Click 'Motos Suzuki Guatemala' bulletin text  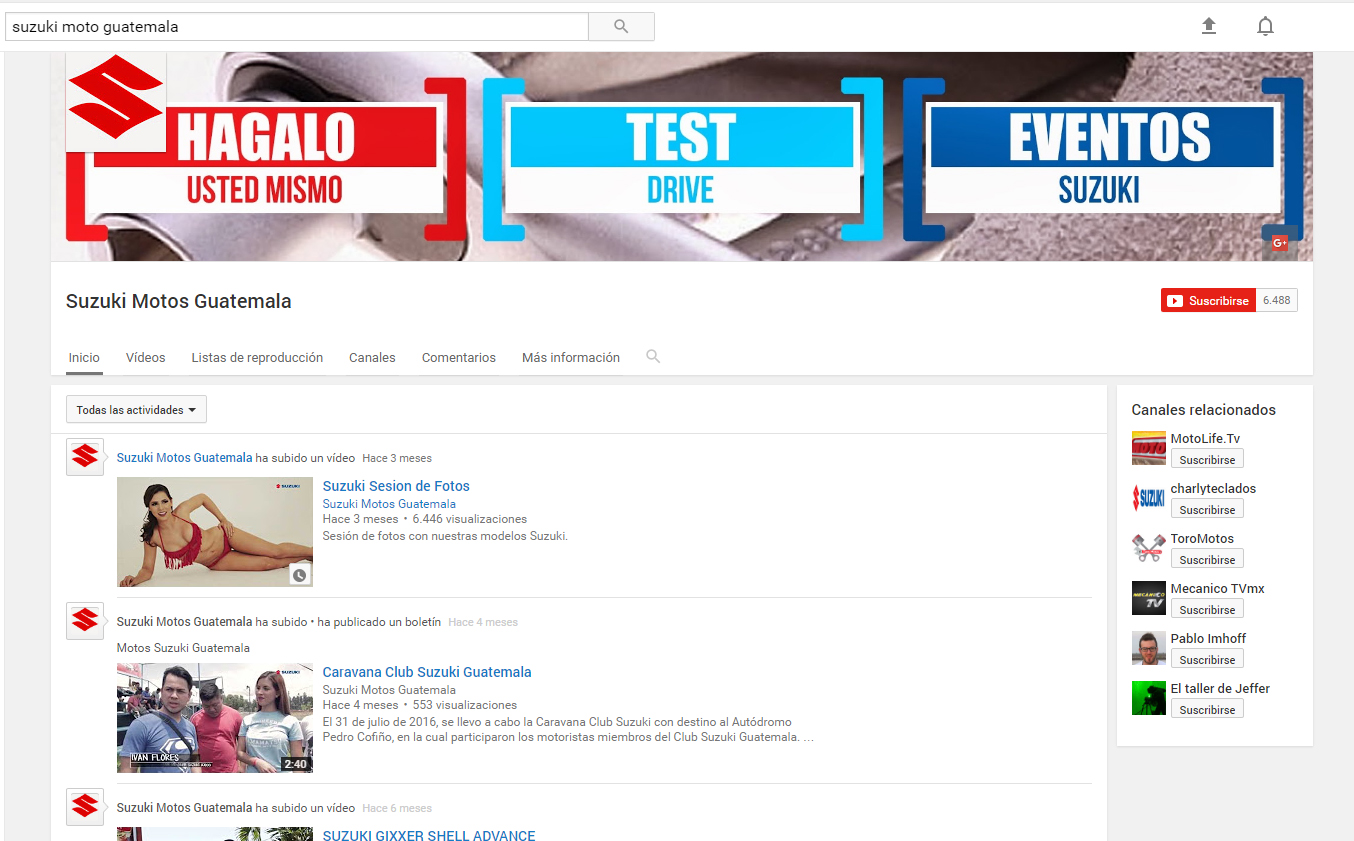(x=183, y=648)
